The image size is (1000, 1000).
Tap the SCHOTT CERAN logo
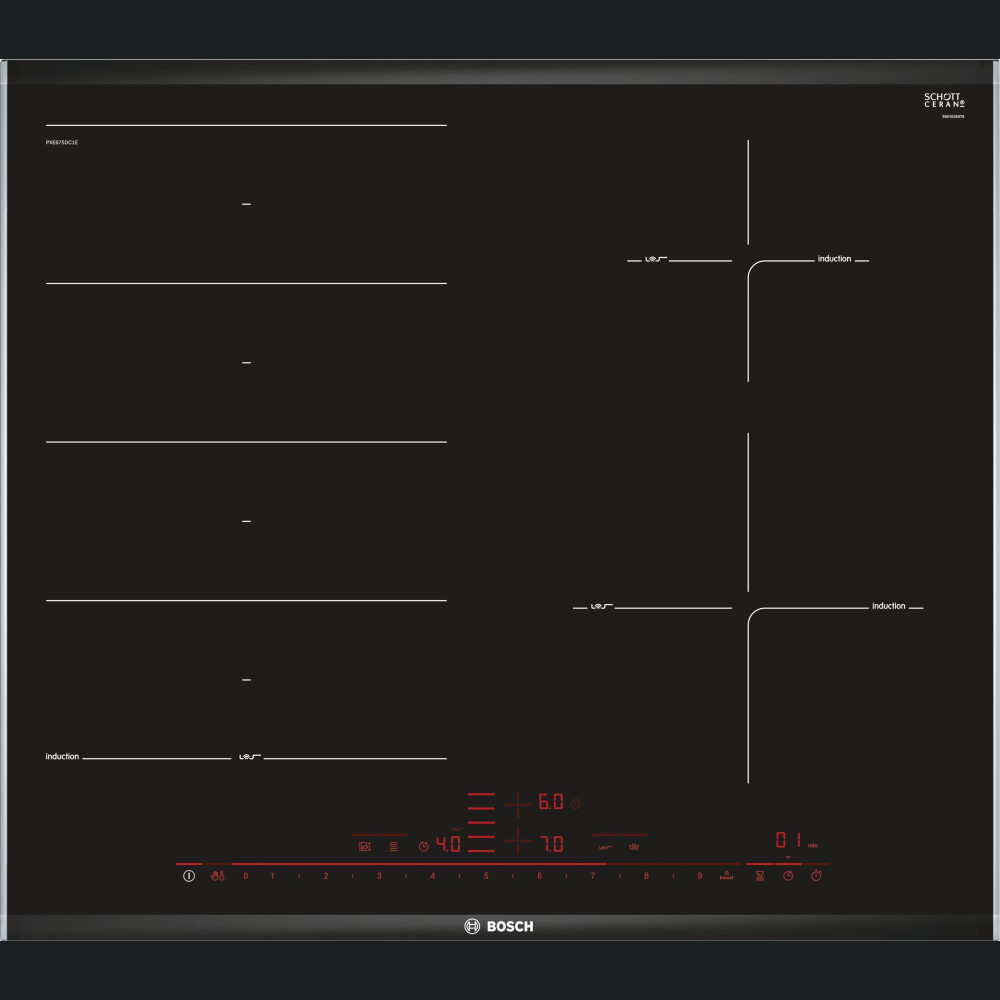[x=945, y=101]
